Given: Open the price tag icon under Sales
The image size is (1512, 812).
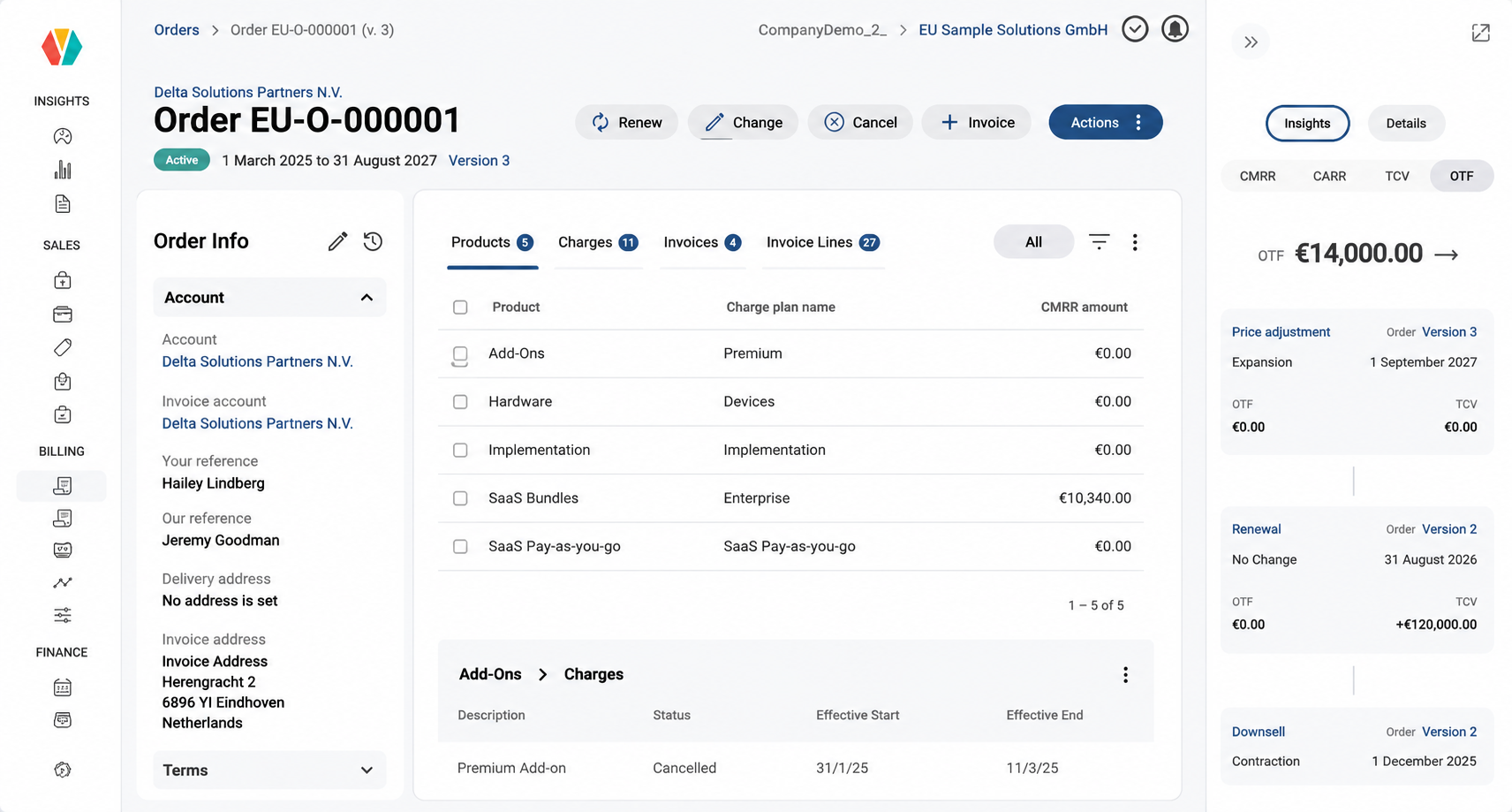Looking at the screenshot, I should pyautogui.click(x=62, y=347).
